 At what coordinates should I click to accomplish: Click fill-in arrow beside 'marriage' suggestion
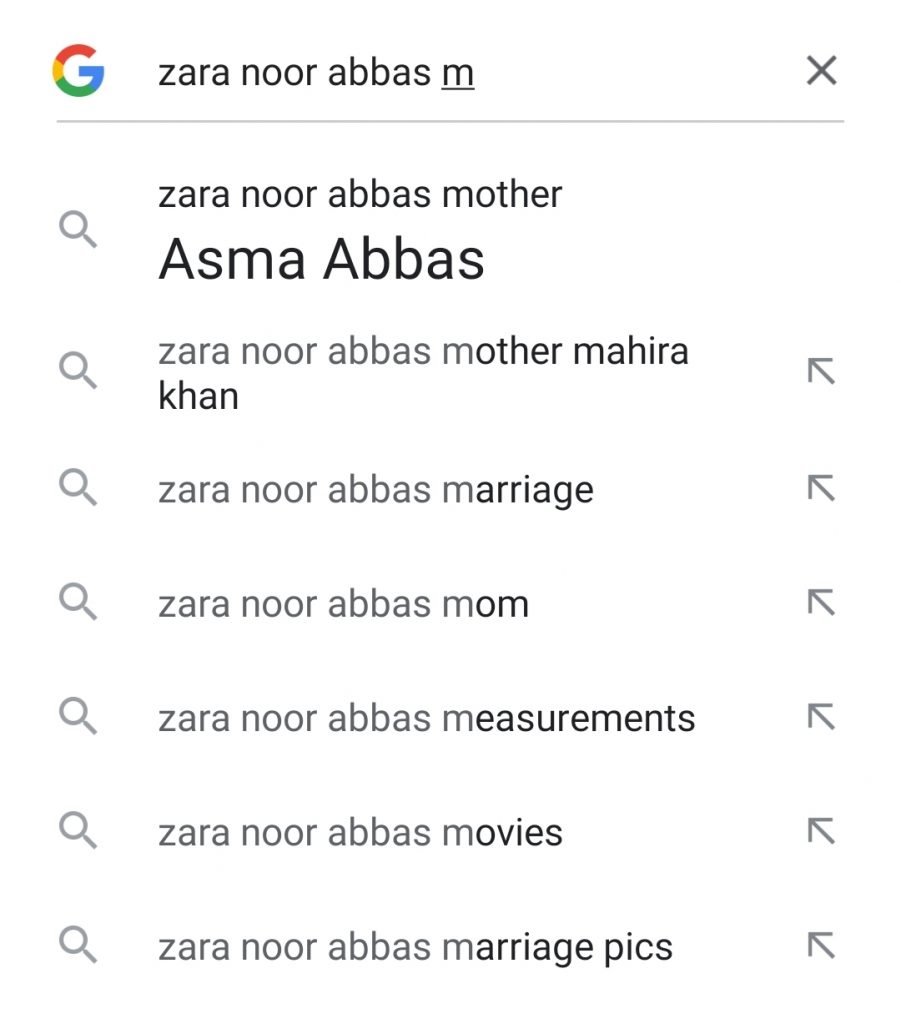(821, 489)
